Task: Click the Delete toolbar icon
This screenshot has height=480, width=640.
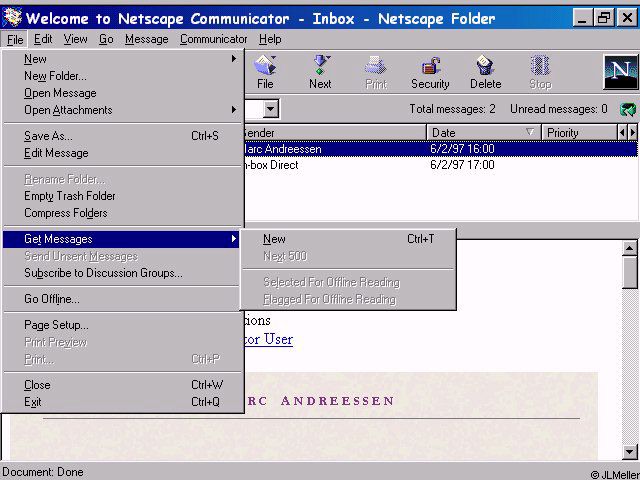Action: (x=485, y=72)
